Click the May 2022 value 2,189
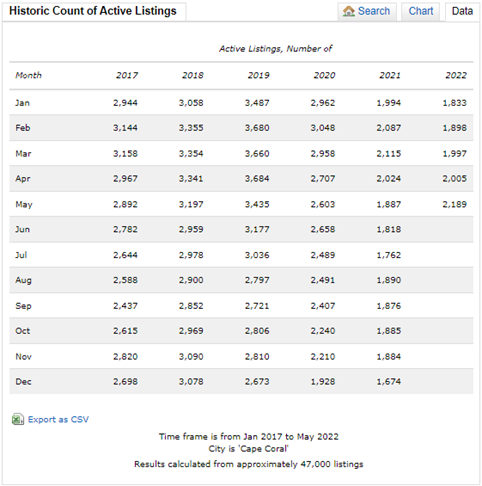Image resolution: width=482 pixels, height=486 pixels. 455,204
